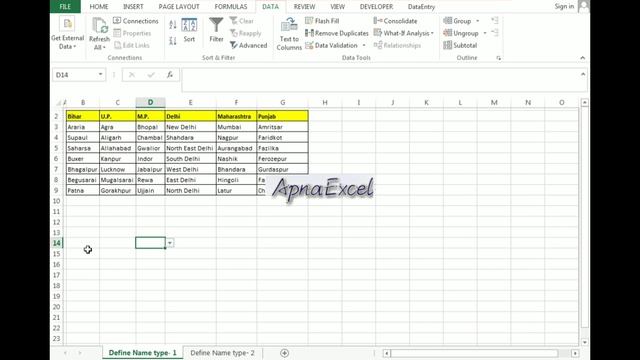This screenshot has width=640, height=360.
Task: Run Flash Fill
Action: point(322,21)
